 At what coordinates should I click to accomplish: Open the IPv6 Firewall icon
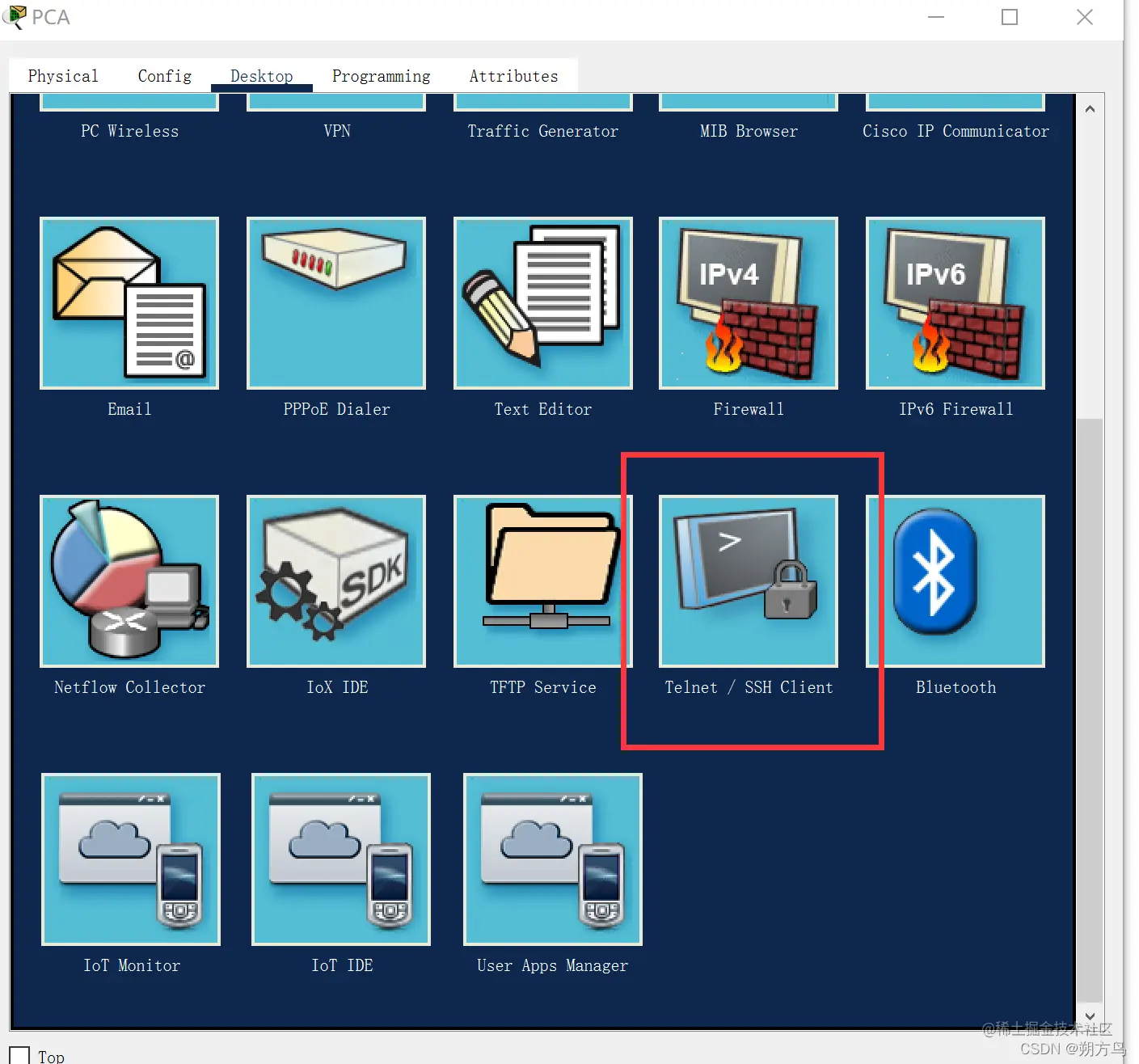pos(955,303)
